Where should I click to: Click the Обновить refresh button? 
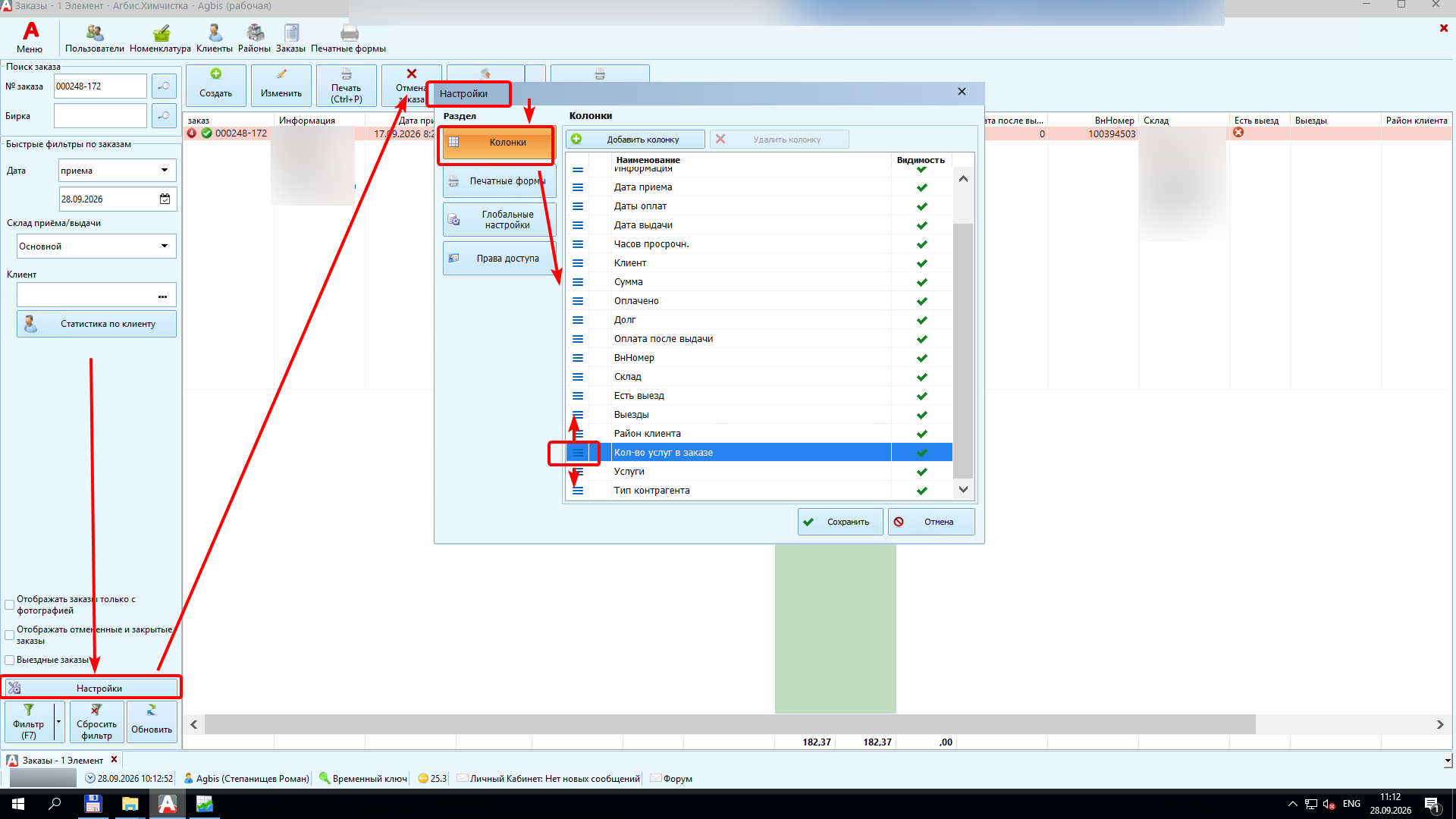tap(152, 721)
